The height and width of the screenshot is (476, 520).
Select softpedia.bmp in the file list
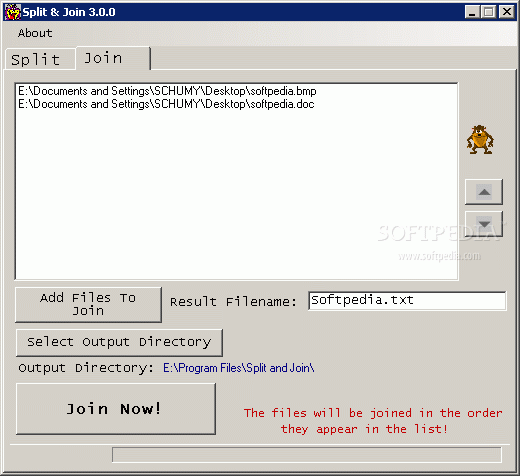tap(167, 91)
